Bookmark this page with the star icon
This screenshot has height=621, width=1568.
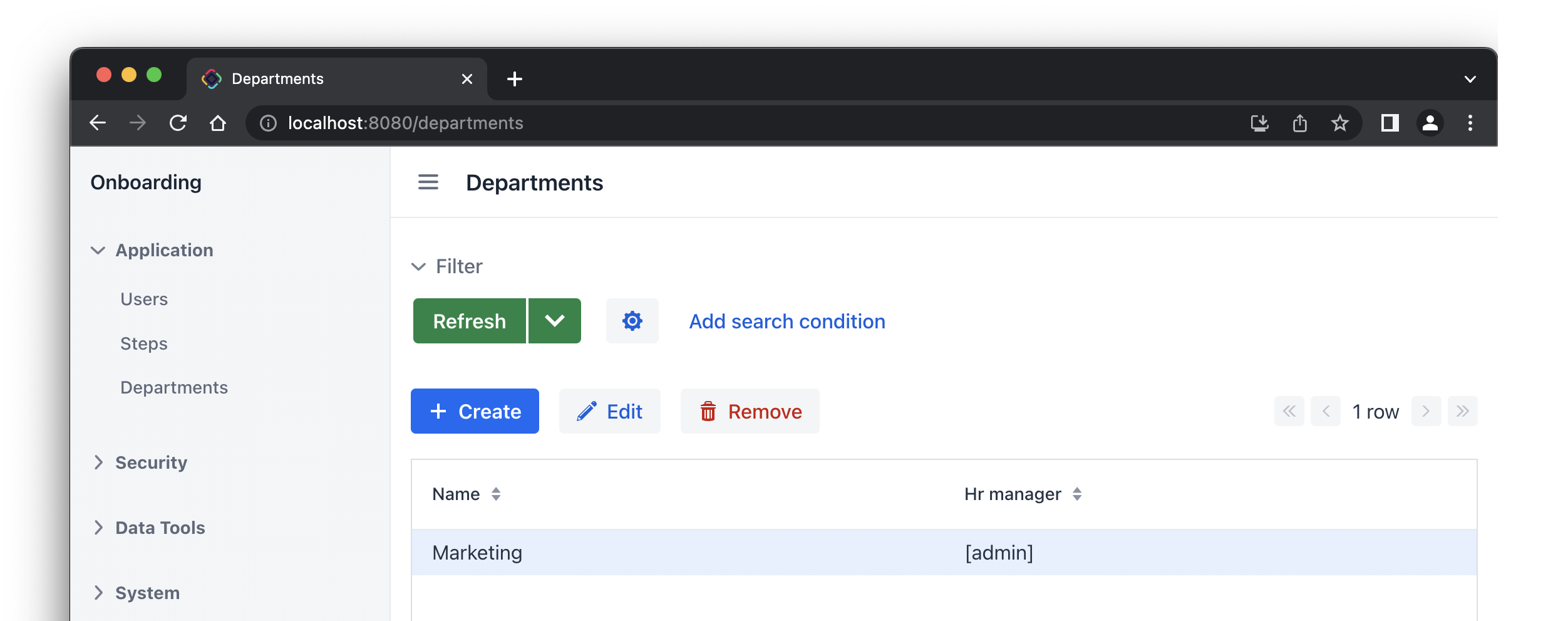(x=1339, y=123)
